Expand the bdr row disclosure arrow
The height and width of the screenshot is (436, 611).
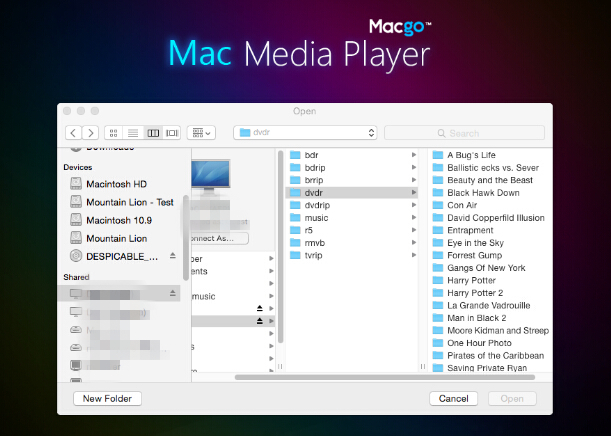point(414,155)
